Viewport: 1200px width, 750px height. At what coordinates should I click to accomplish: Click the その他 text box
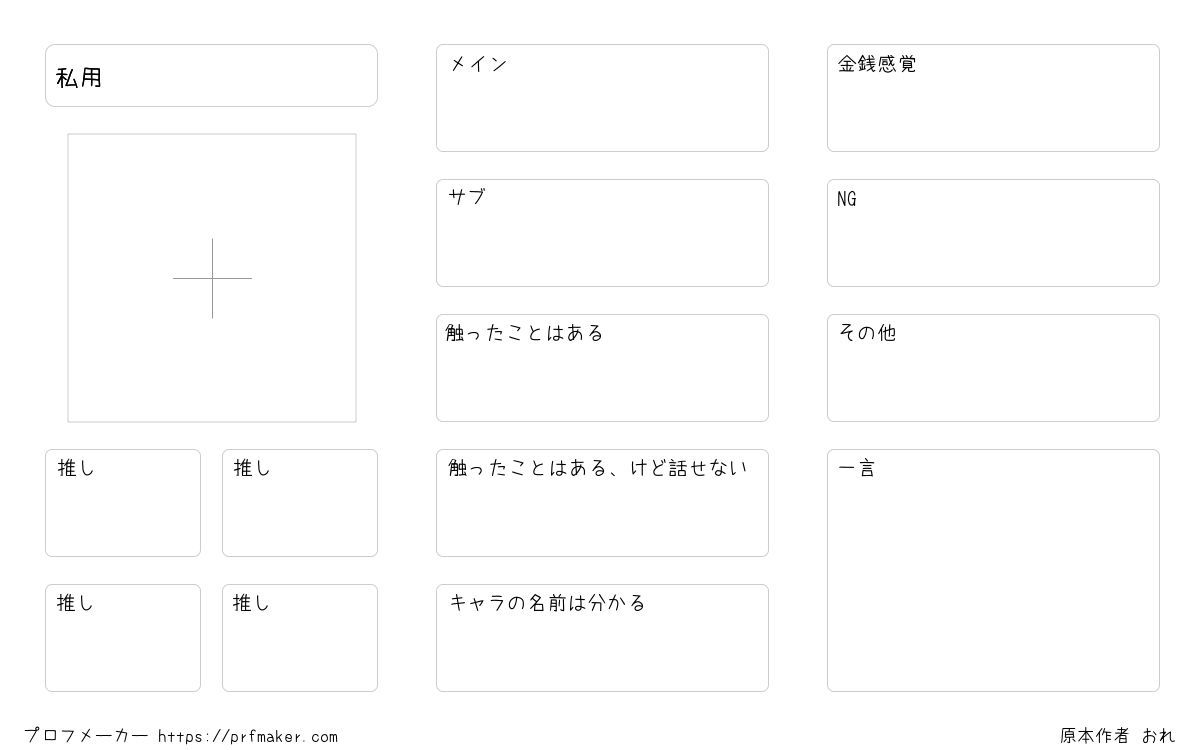click(993, 368)
